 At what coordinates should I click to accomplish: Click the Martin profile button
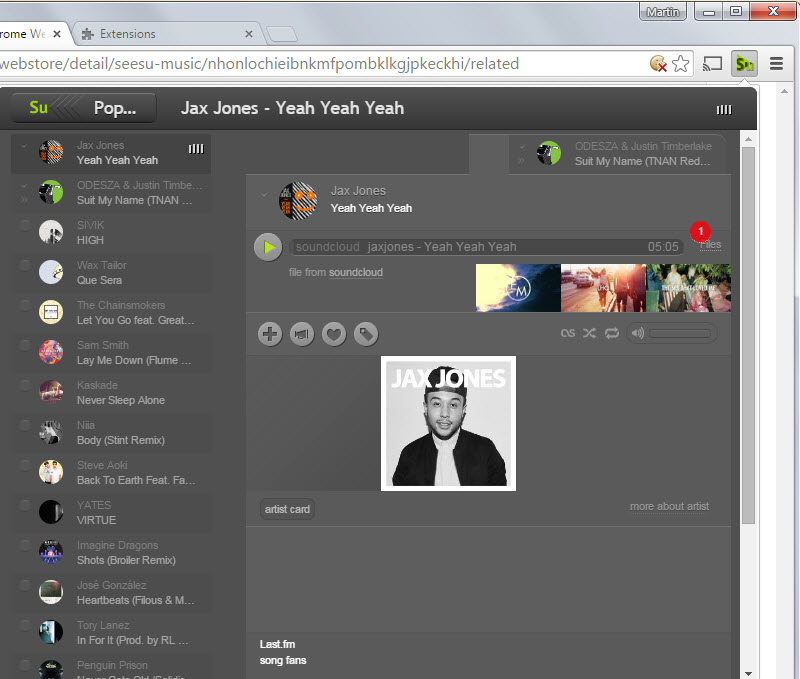pos(663,12)
